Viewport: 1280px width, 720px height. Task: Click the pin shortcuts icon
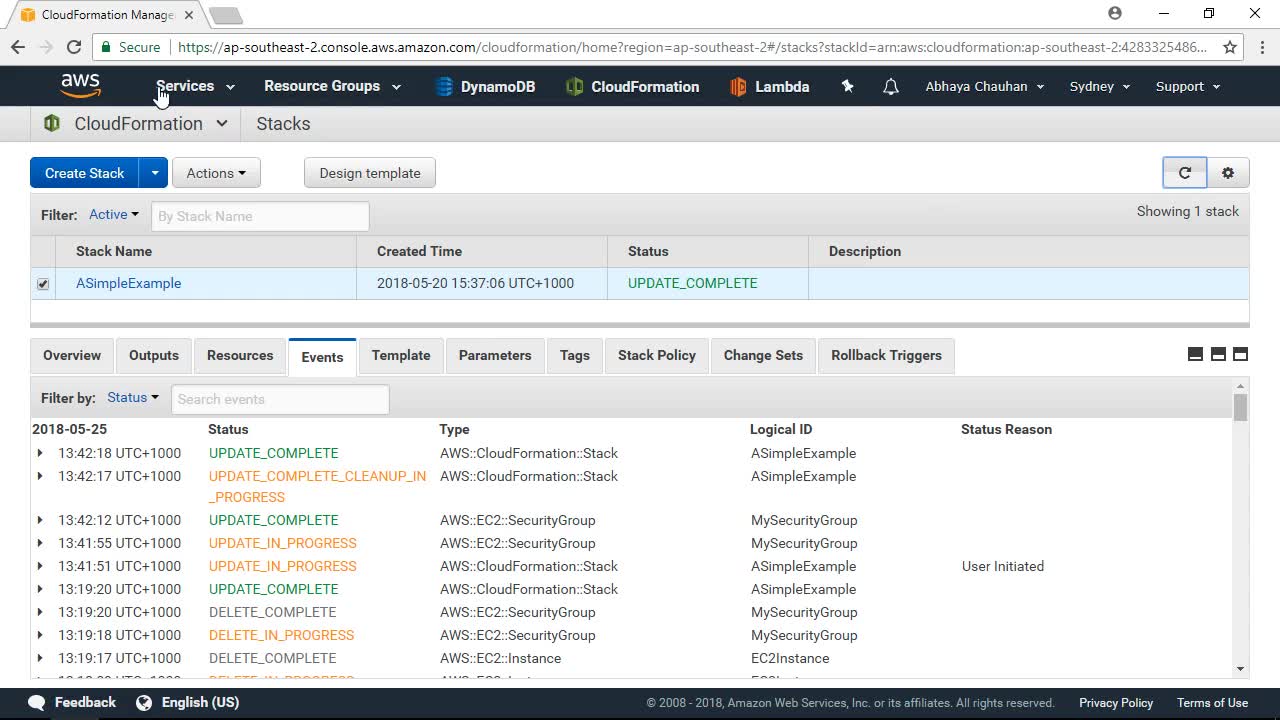click(847, 87)
